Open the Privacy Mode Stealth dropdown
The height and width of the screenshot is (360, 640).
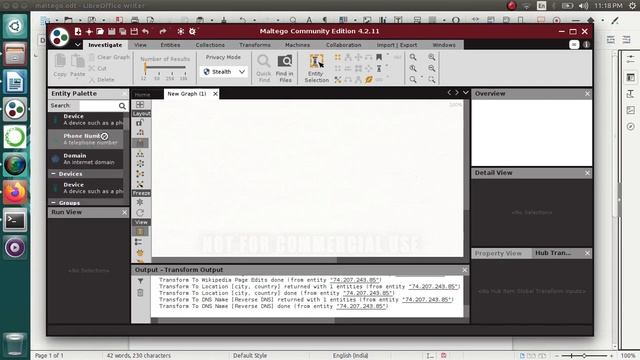224,72
